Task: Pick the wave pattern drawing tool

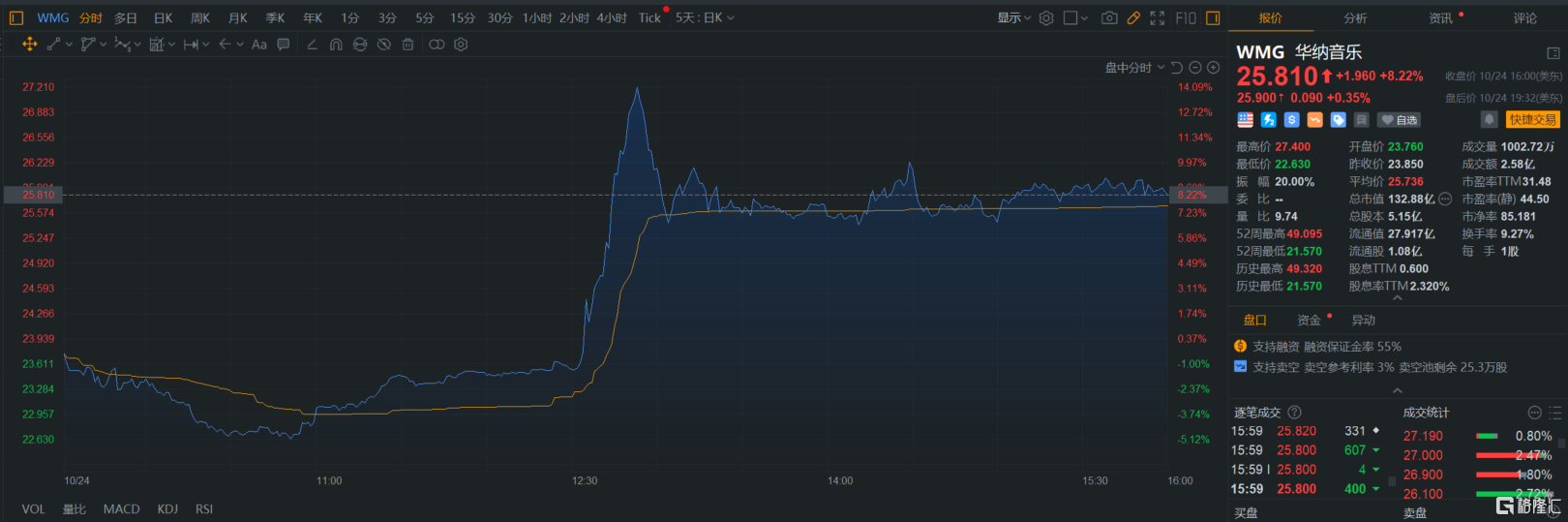Action: (121, 45)
